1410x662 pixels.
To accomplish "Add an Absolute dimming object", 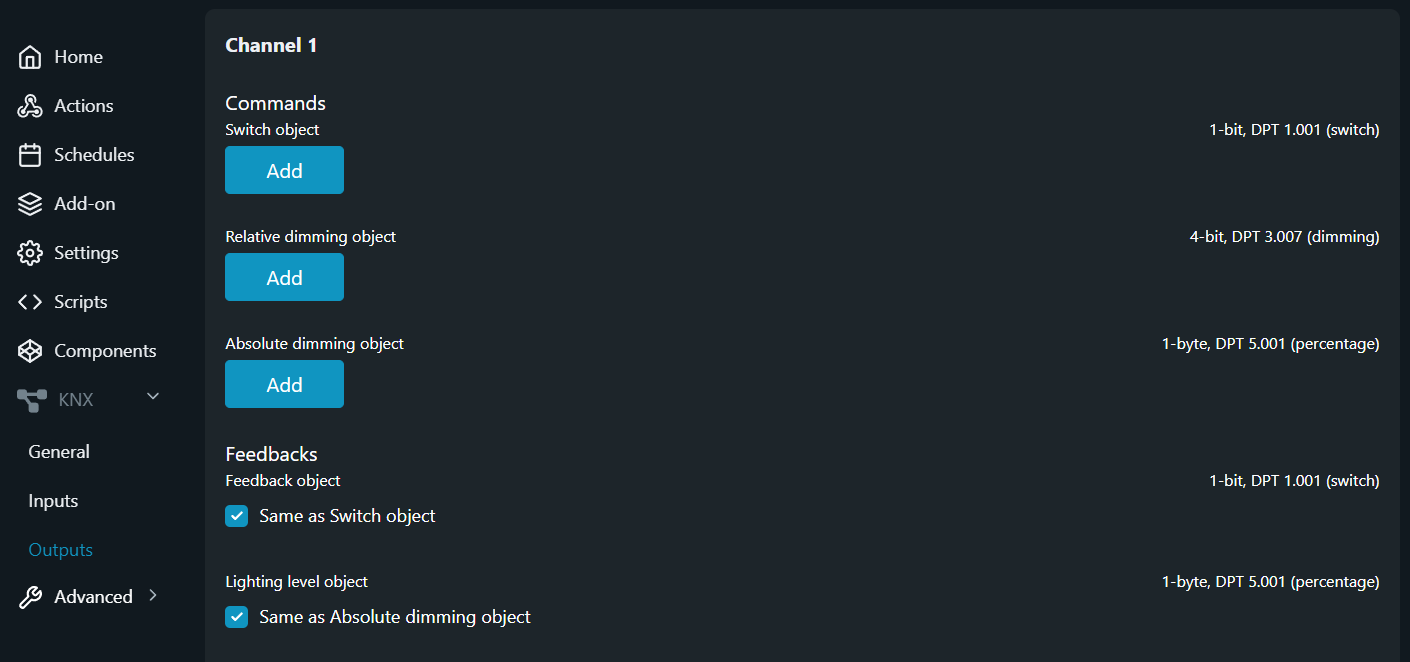I will pyautogui.click(x=284, y=384).
